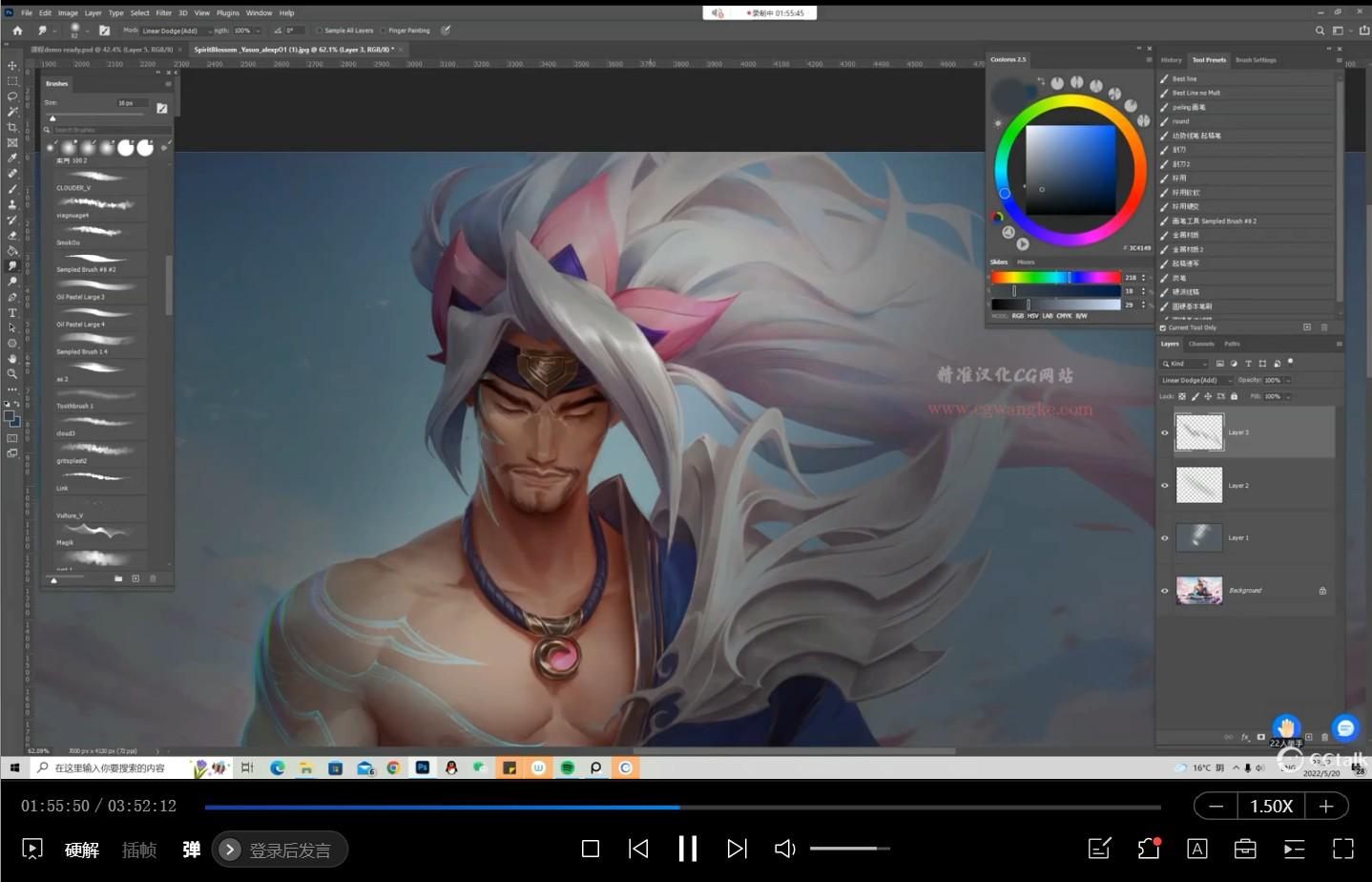
Task: Open the Layer menu
Action: pyautogui.click(x=93, y=13)
